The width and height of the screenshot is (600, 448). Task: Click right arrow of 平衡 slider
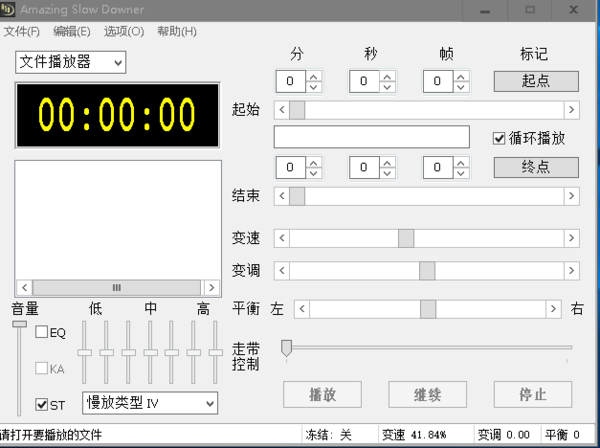pos(553,309)
